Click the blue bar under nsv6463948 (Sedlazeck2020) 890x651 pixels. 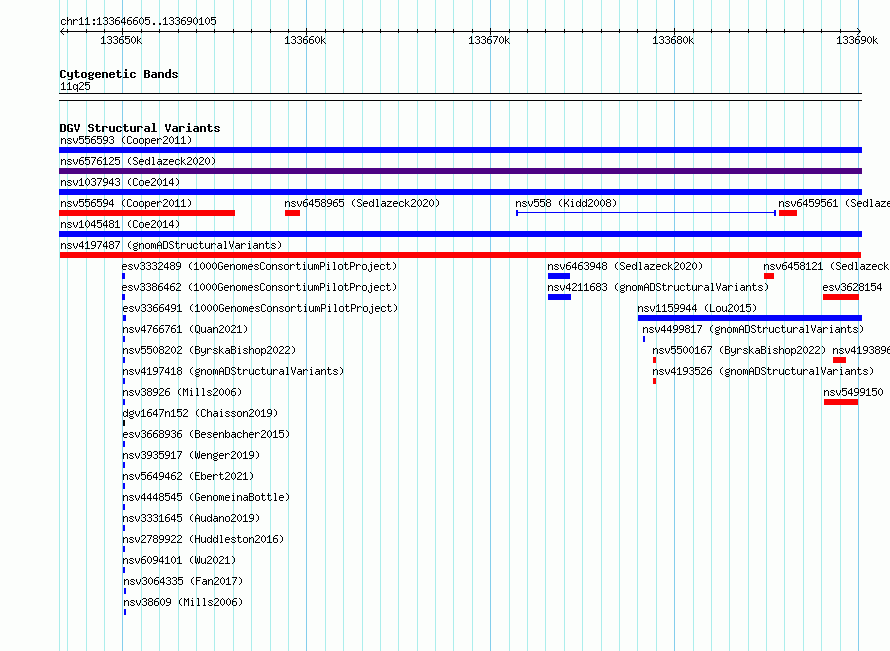tap(559, 276)
